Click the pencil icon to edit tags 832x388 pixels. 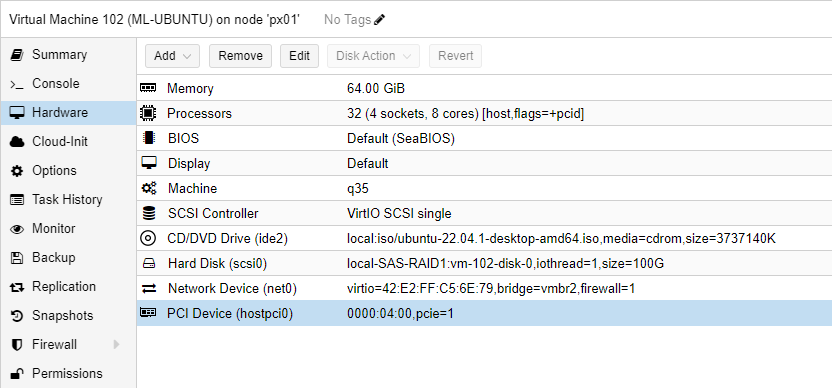coord(379,20)
